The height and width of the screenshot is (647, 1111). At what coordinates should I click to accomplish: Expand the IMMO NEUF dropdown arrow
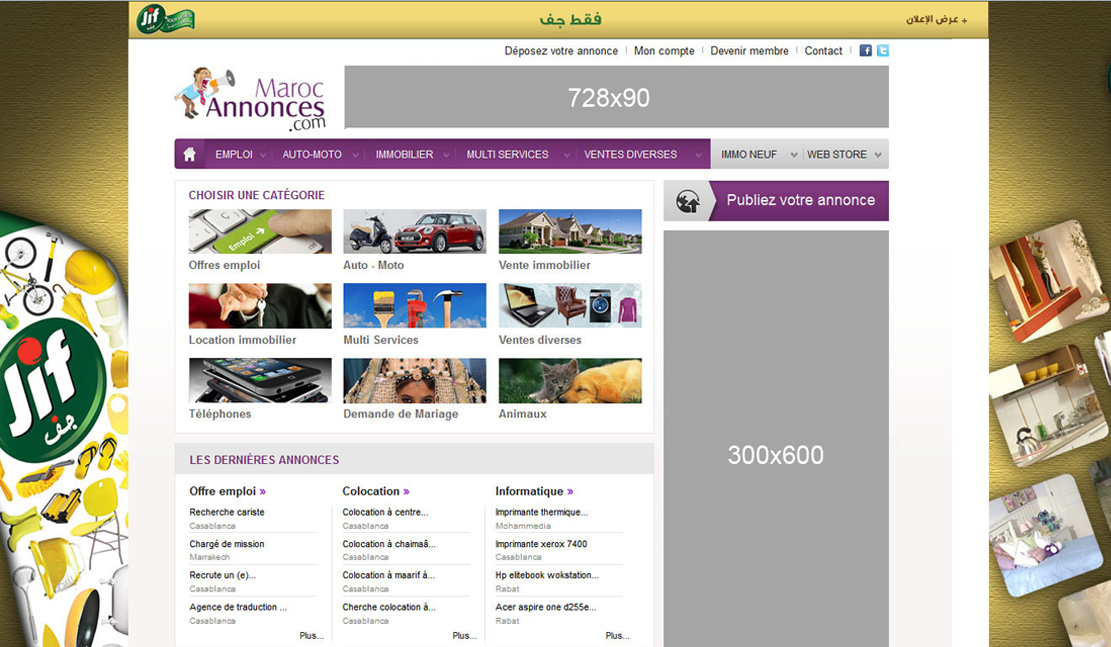[x=794, y=155]
